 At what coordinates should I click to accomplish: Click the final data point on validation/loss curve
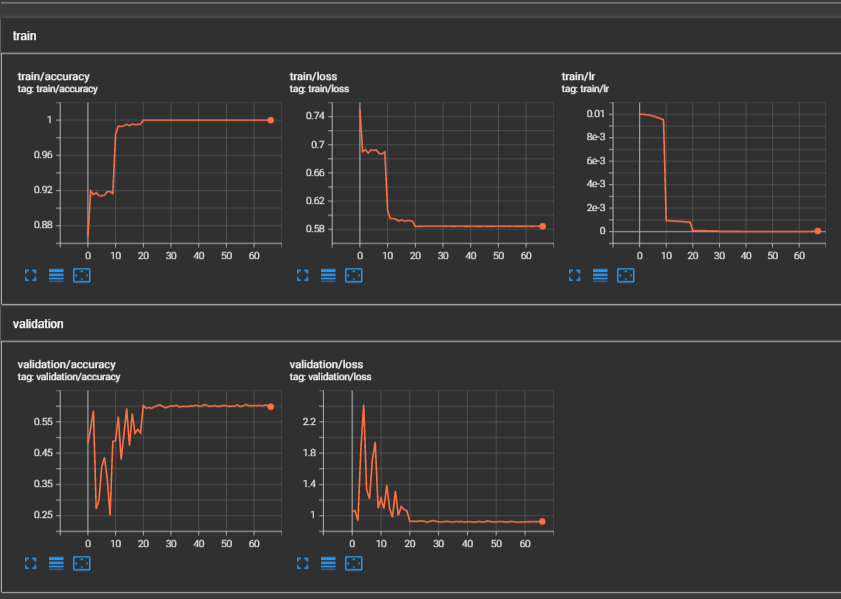(542, 521)
